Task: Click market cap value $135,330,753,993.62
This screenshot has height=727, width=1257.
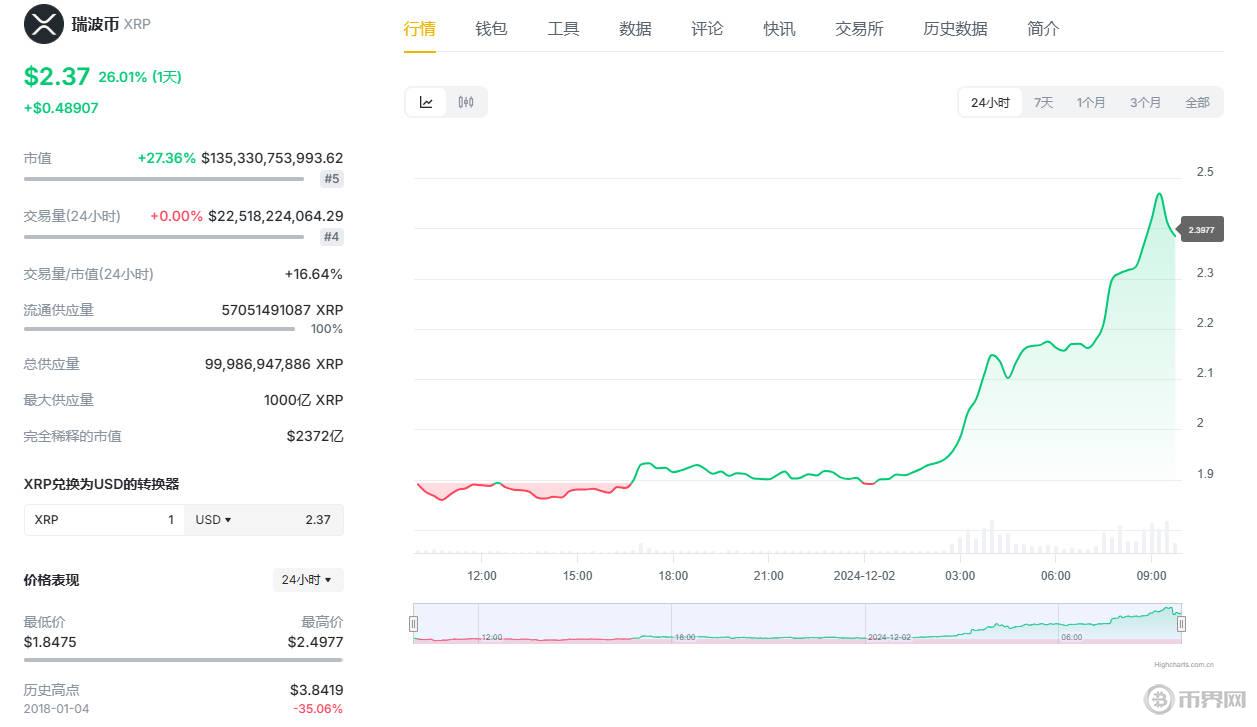Action: (x=272, y=158)
